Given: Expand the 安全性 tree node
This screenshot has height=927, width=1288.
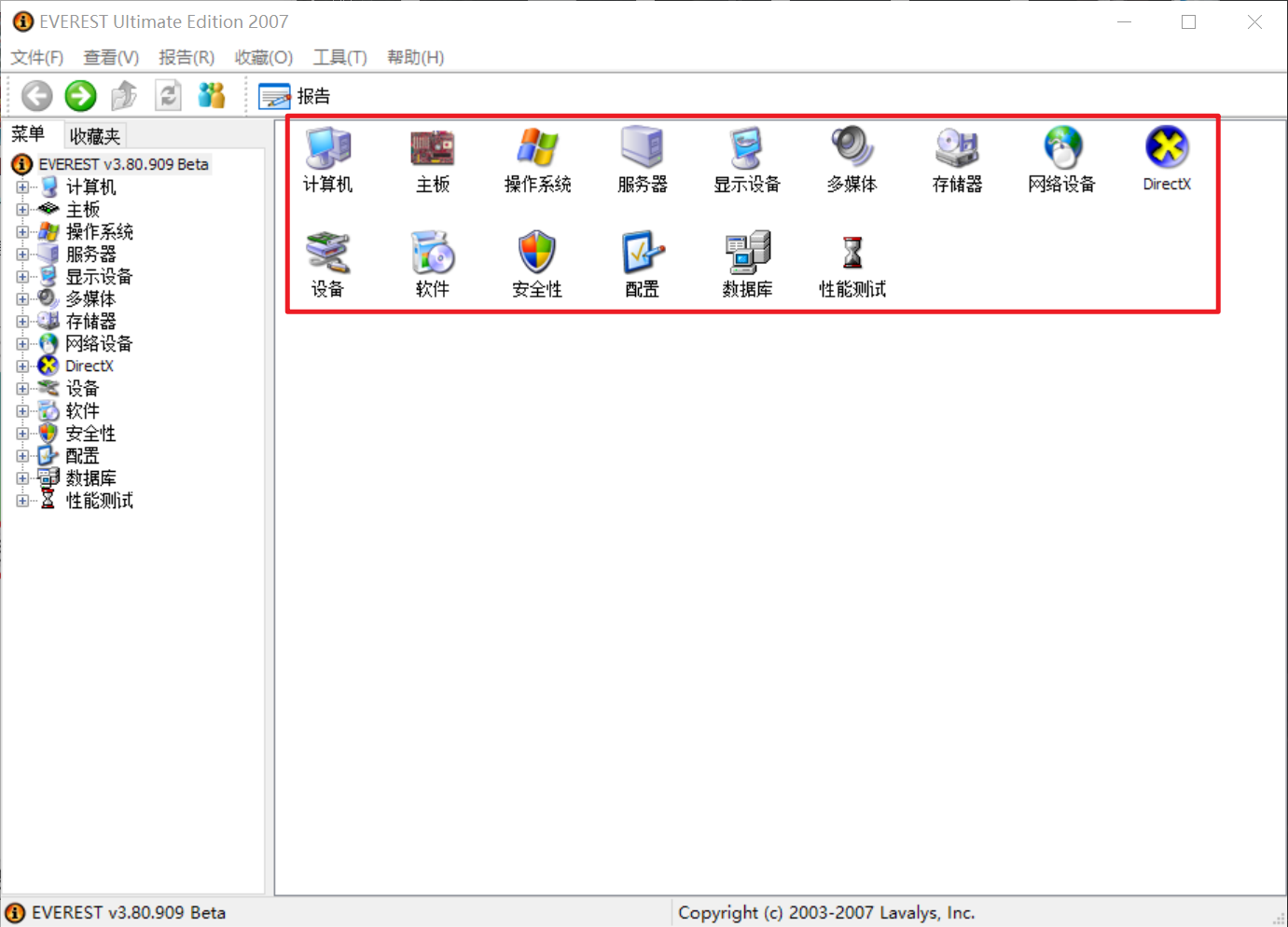Looking at the screenshot, I should (x=22, y=434).
